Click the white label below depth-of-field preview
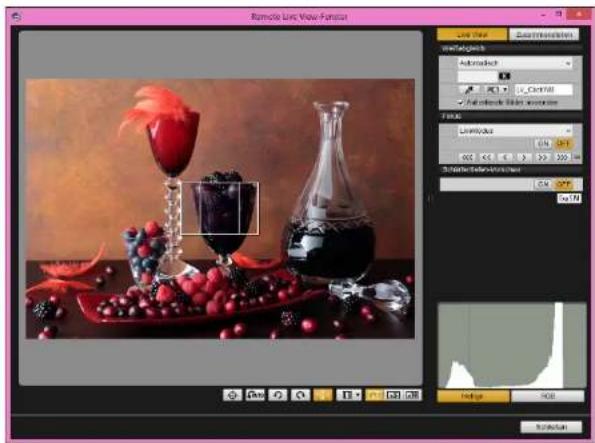 tap(569, 198)
